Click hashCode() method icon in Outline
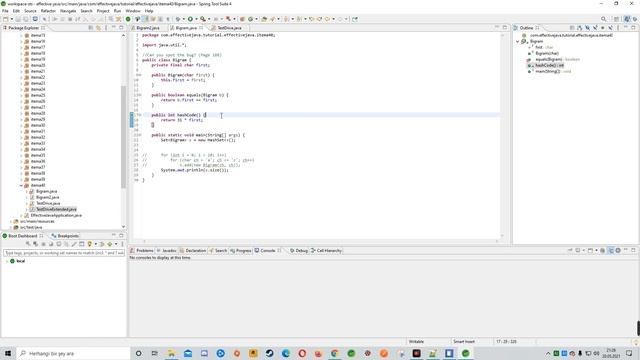 [x=530, y=65]
